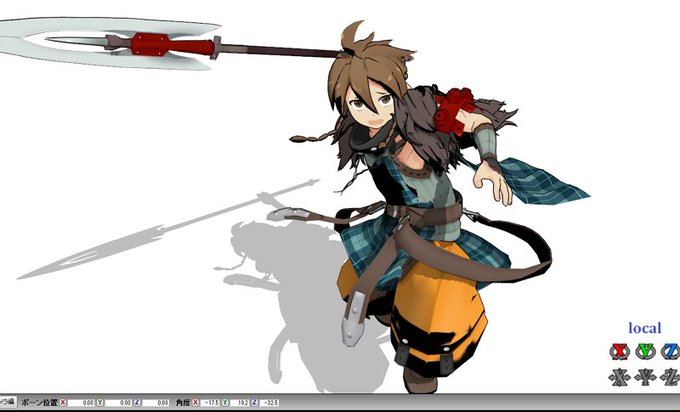The width and height of the screenshot is (680, 412).
Task: Click the red X marker beside bone position
Action: pyautogui.click(x=63, y=402)
